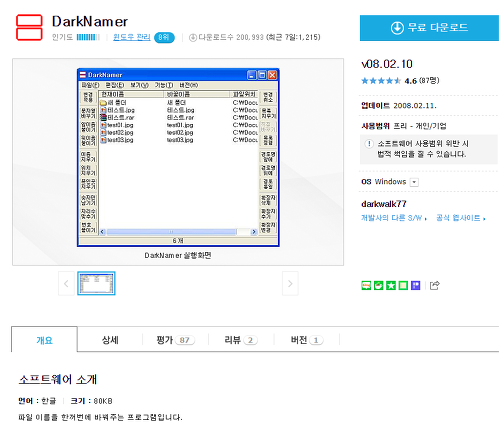Click the large DarkNamer screenshot preview
This screenshot has width=500, height=427.
(x=178, y=158)
